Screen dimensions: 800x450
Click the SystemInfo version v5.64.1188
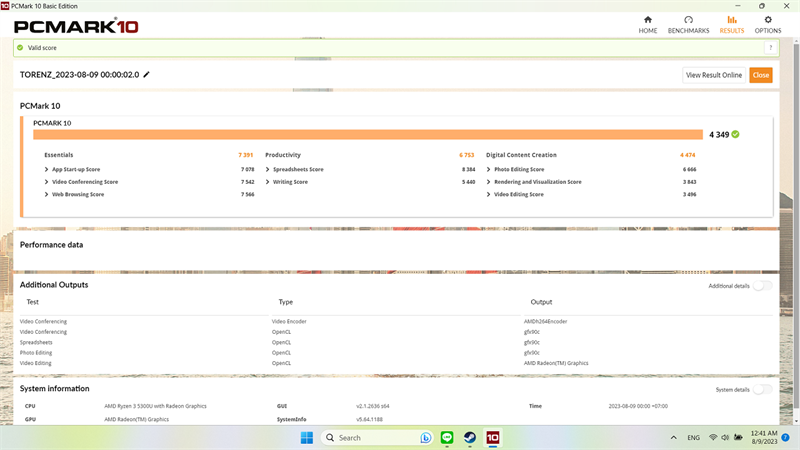pos(369,419)
